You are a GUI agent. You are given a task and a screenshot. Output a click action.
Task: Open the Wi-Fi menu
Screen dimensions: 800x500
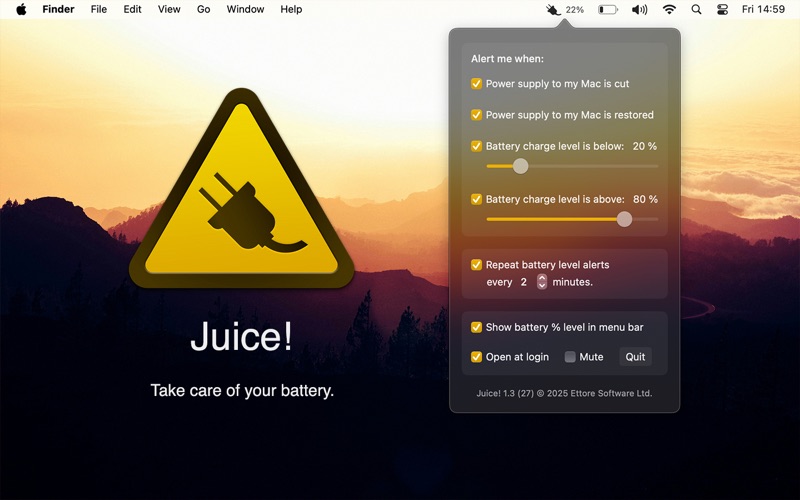coord(669,9)
